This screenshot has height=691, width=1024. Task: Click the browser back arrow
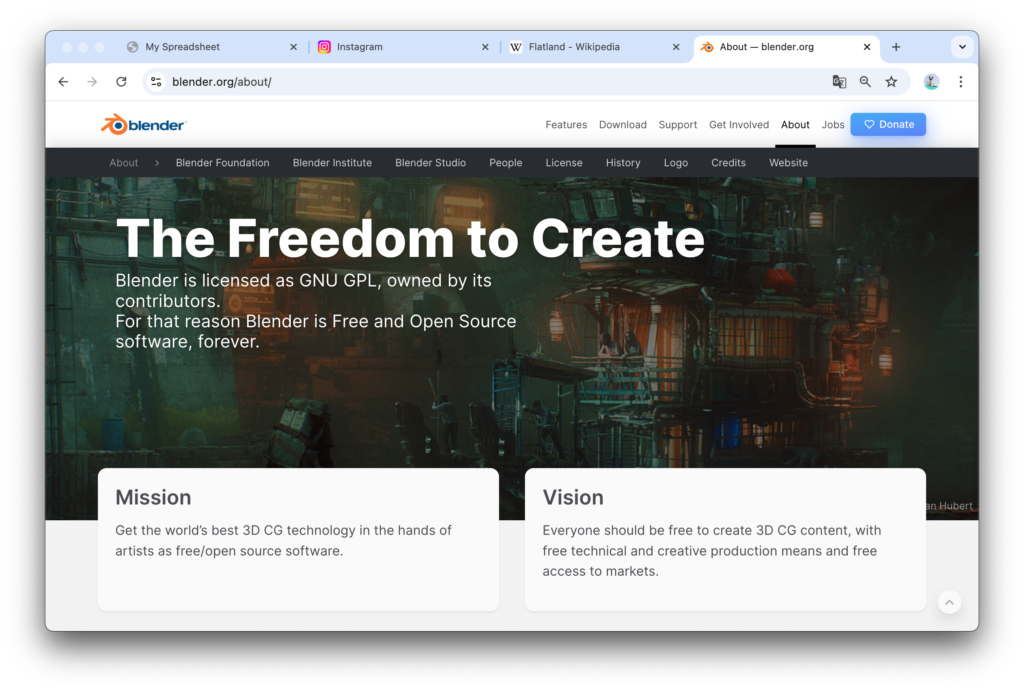click(63, 82)
